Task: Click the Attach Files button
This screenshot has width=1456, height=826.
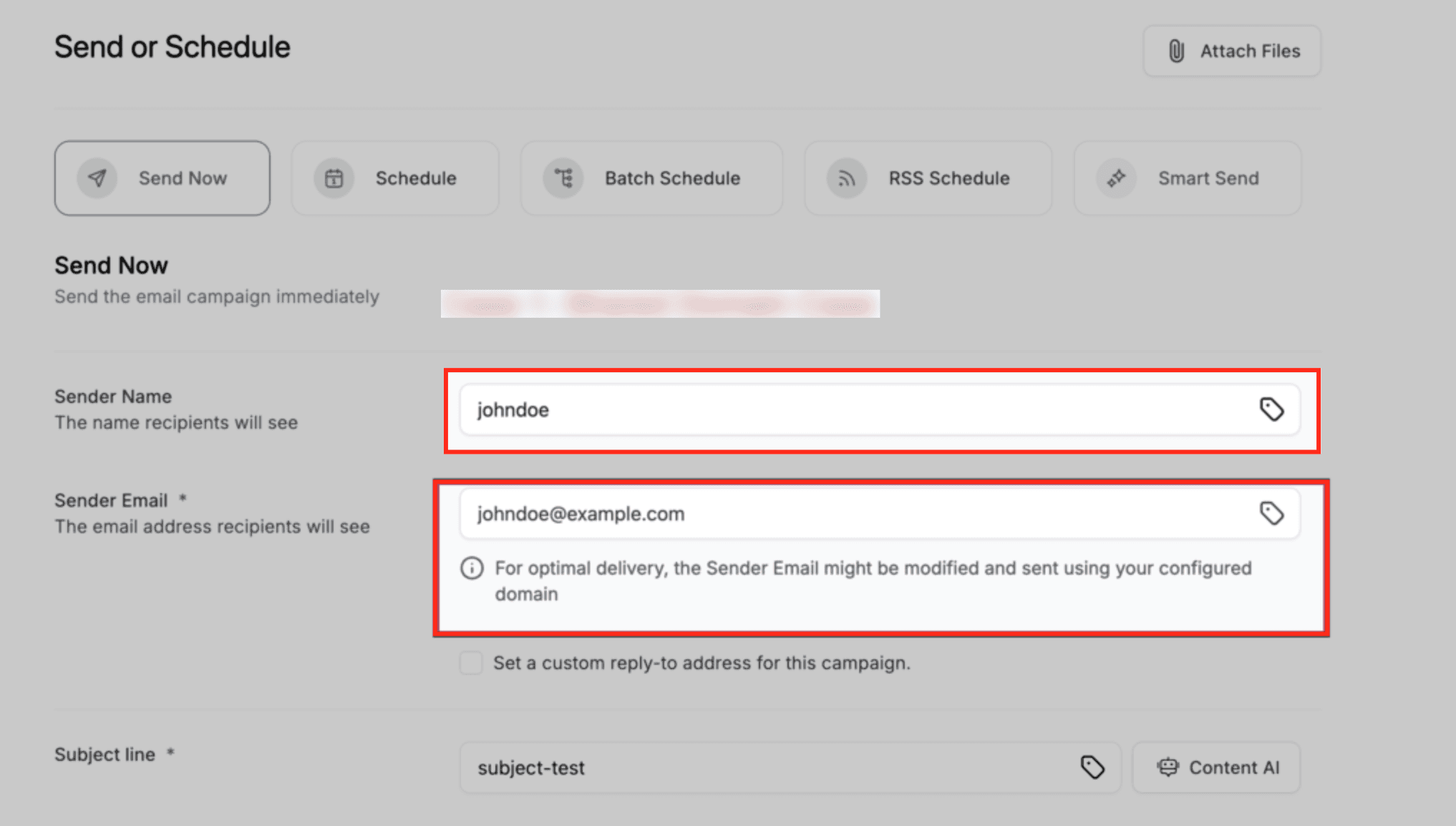Action: click(1231, 50)
